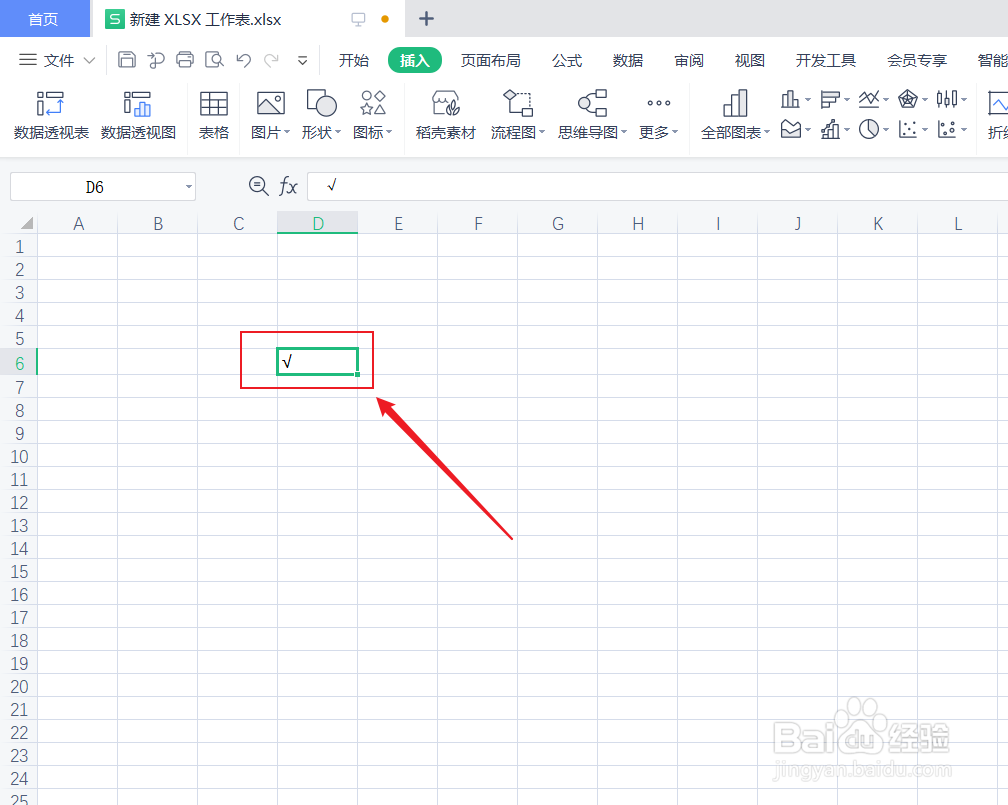1008x805 pixels.
Task: Open the 页面布局 ribbon tab
Action: click(490, 60)
